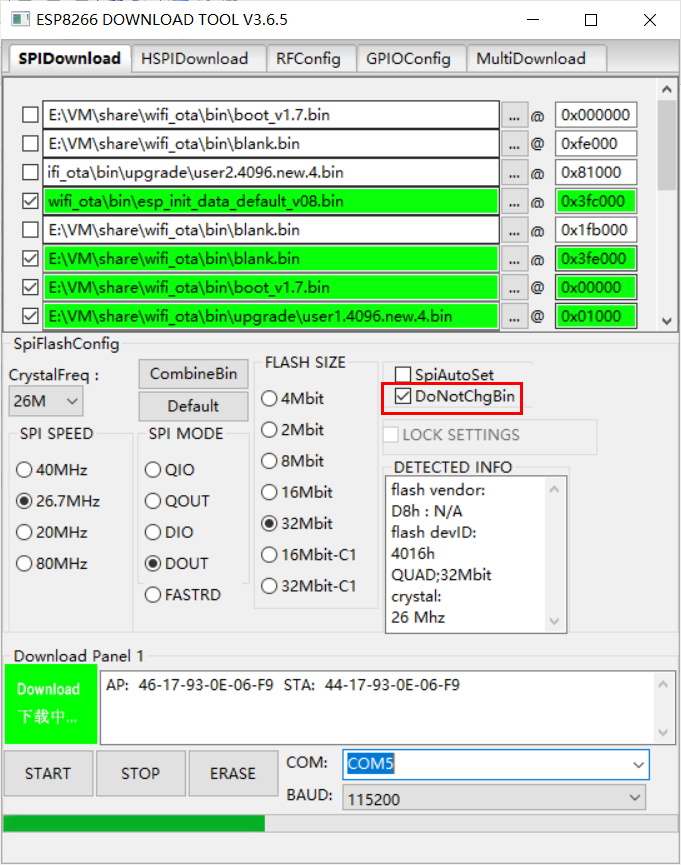
Task: Browse file for user2.4096.new.4.bin row
Action: coord(514,173)
